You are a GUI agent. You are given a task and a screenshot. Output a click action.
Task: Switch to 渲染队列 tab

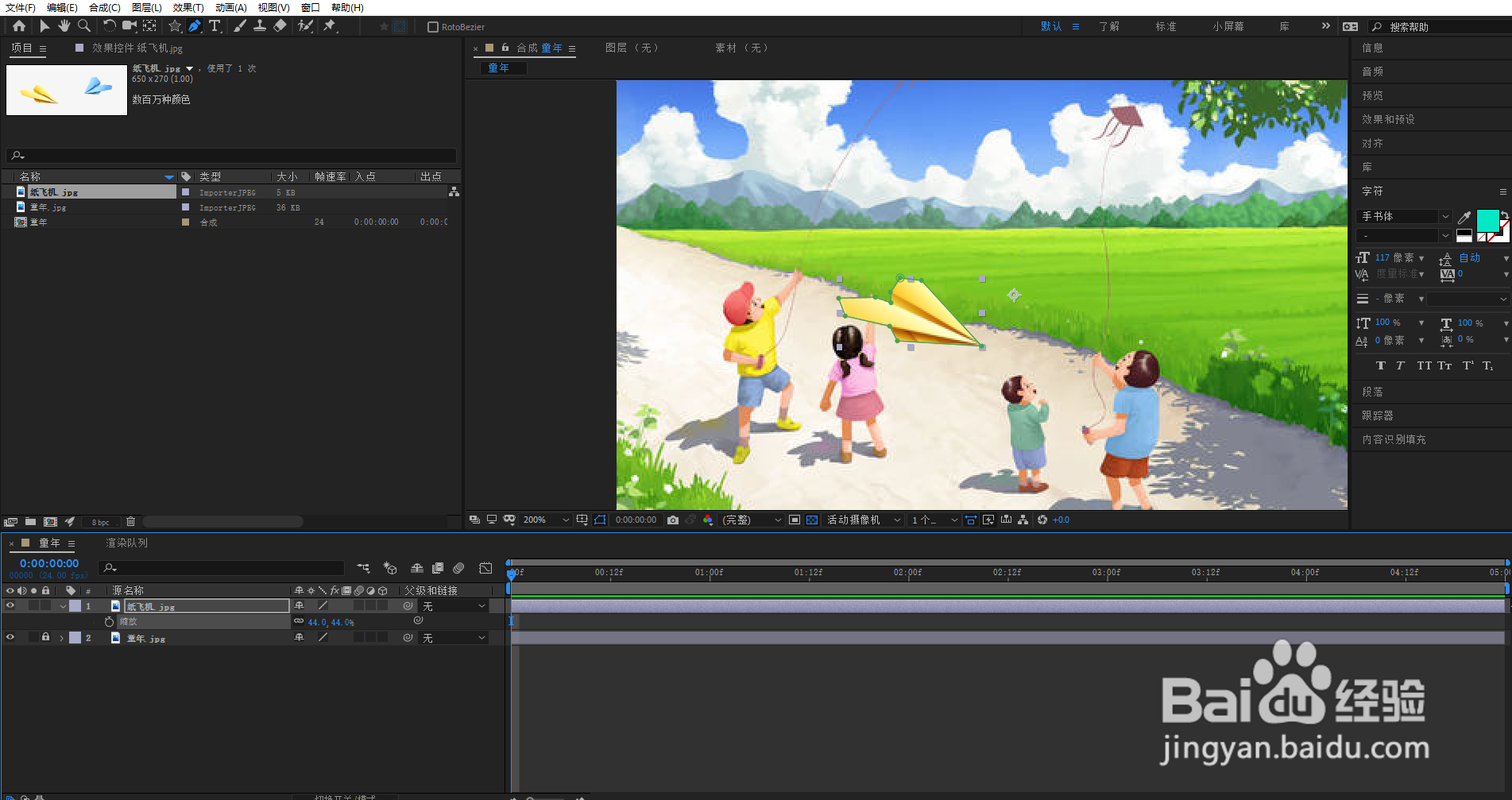[x=127, y=543]
